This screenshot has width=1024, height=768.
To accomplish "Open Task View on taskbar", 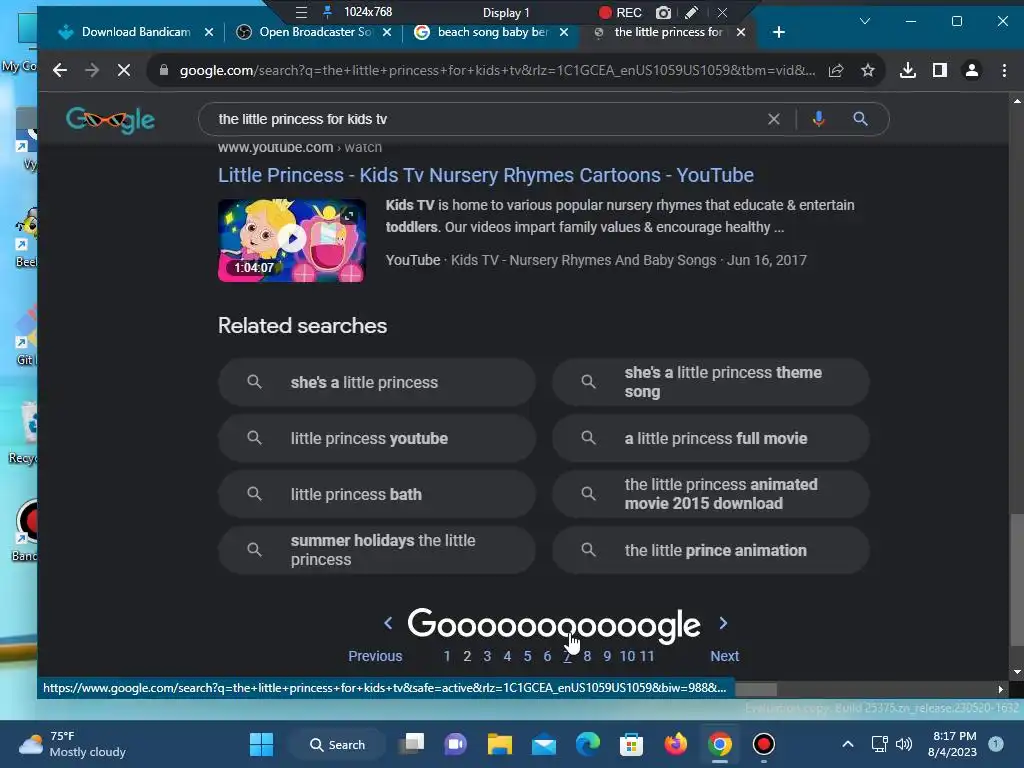I will (412, 744).
